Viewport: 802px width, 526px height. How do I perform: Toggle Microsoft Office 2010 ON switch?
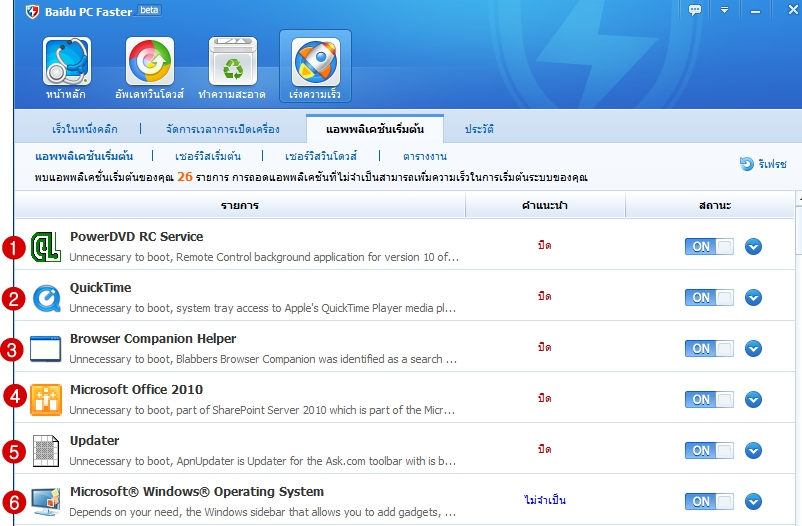tap(709, 399)
